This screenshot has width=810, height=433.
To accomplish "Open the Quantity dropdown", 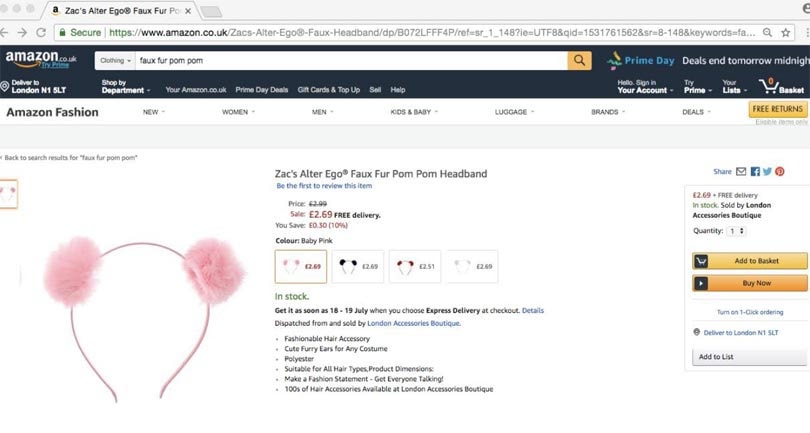I will pyautogui.click(x=737, y=231).
